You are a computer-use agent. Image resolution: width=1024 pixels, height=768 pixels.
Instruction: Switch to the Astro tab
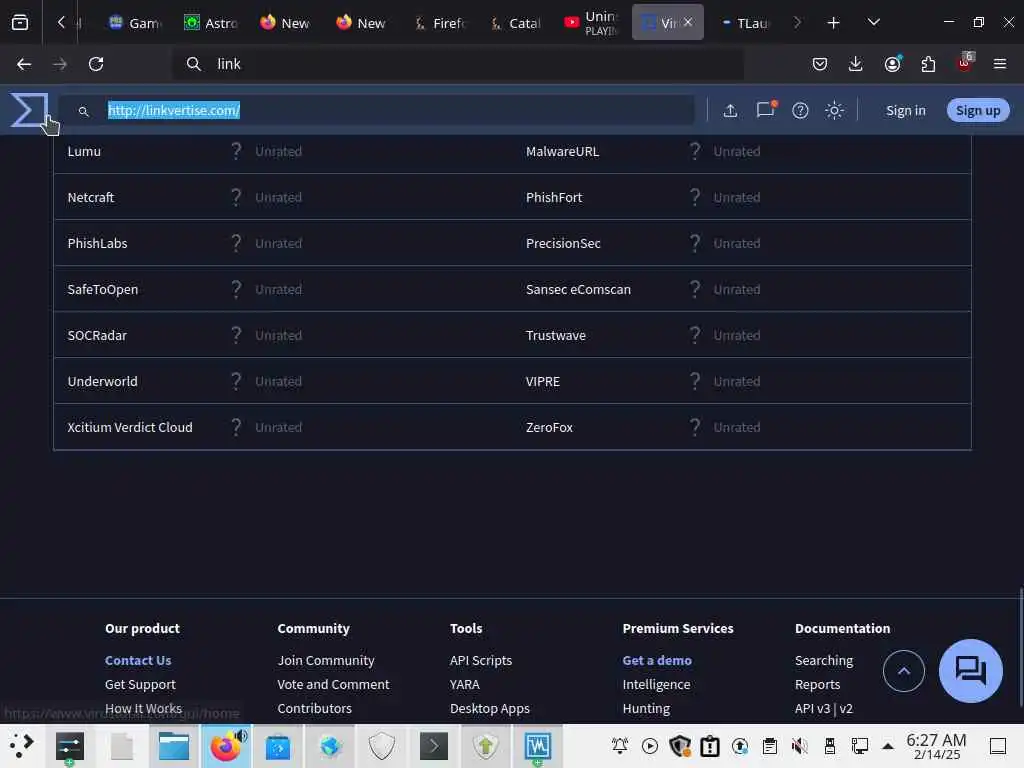[210, 23]
